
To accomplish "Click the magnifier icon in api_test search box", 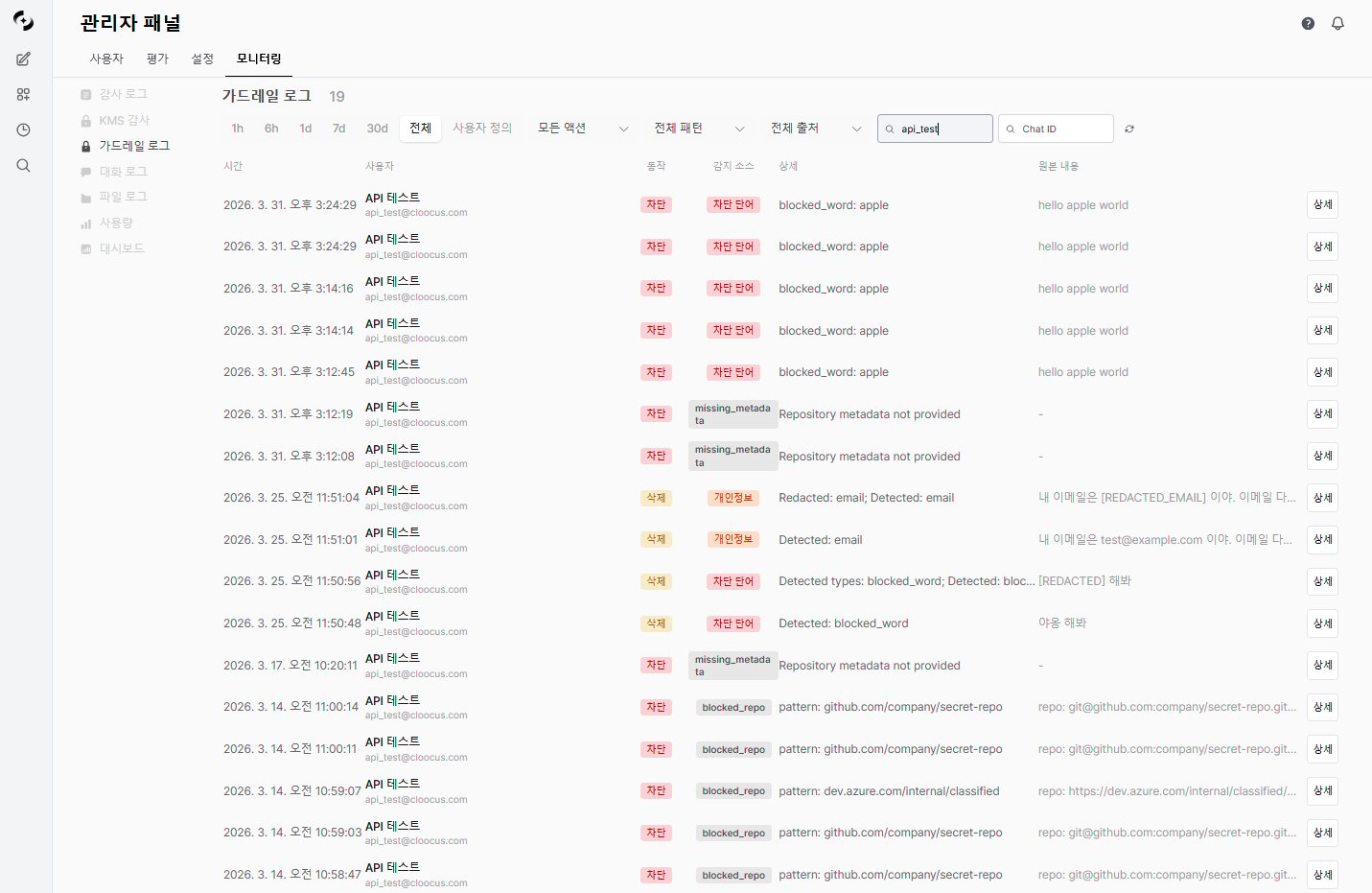I will click(890, 129).
